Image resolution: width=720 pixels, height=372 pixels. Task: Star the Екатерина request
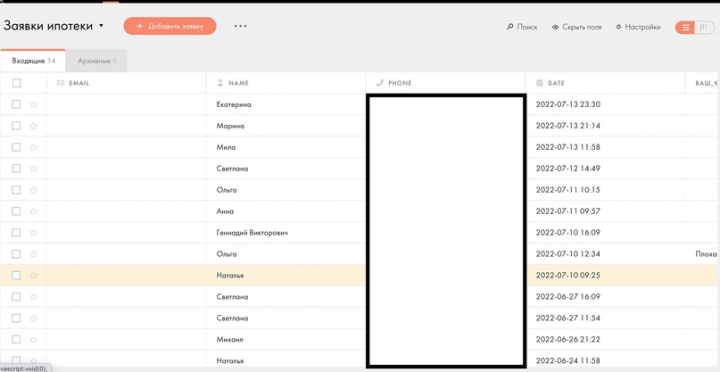click(33, 104)
